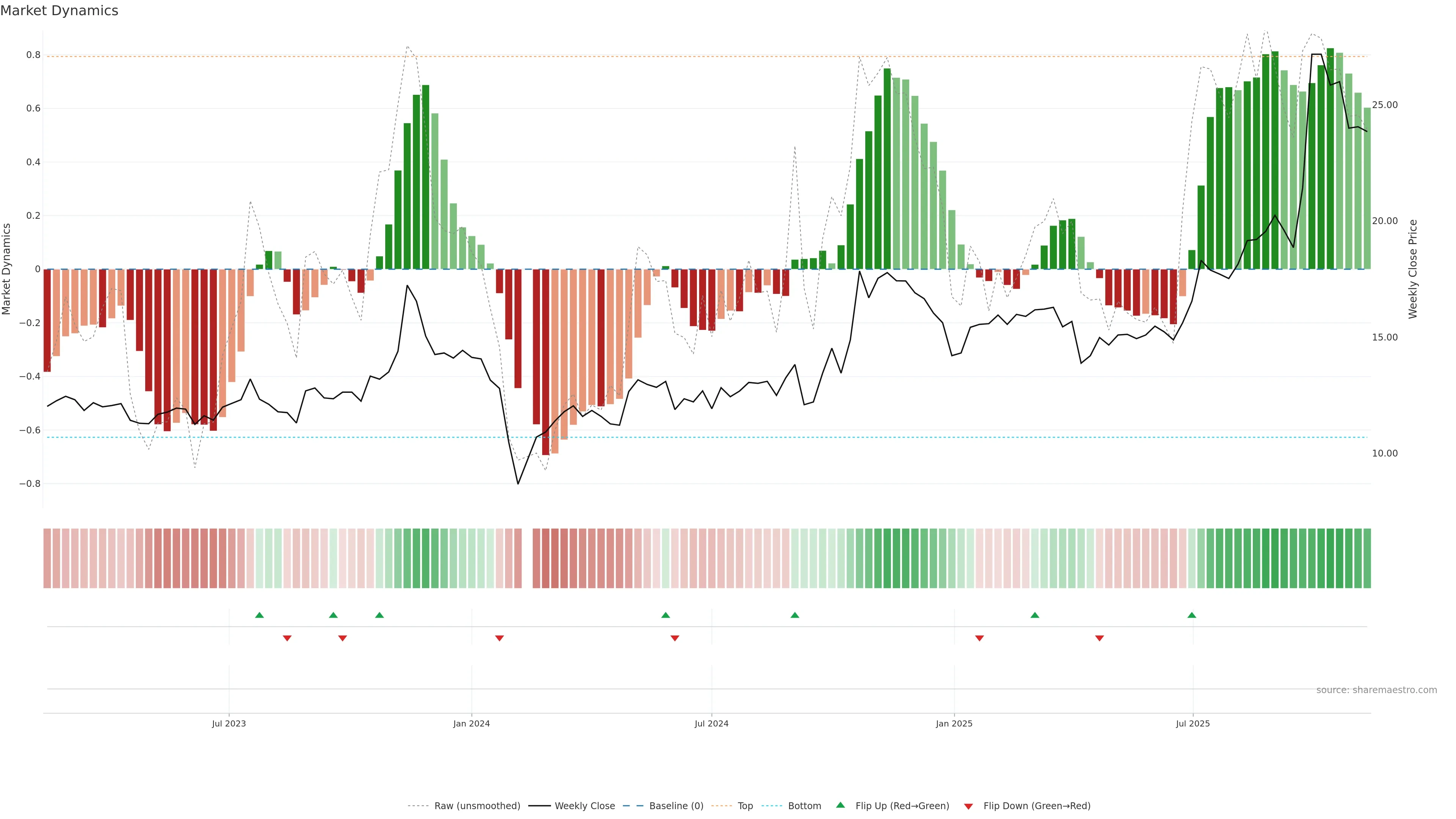Click the green flip-up marker after Jul 2024
Screen dimensions: 1456x819
click(795, 615)
